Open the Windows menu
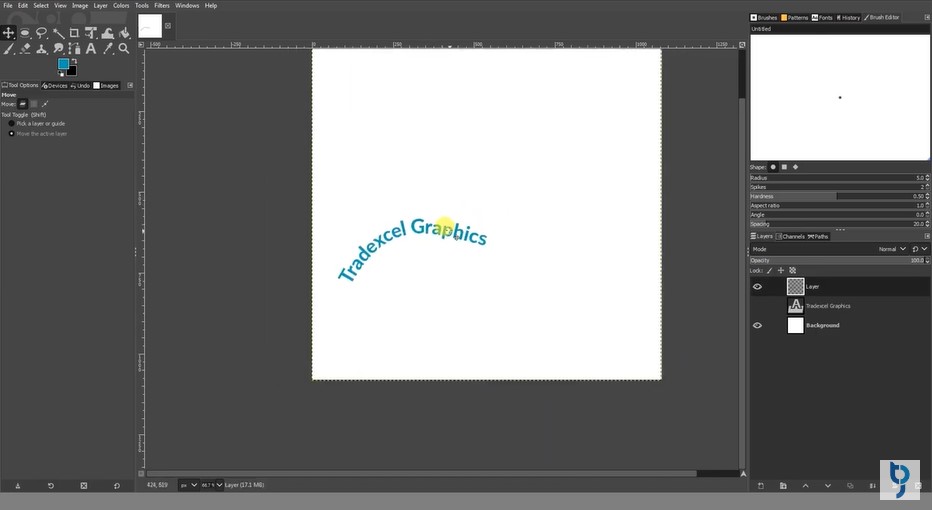 (x=187, y=5)
